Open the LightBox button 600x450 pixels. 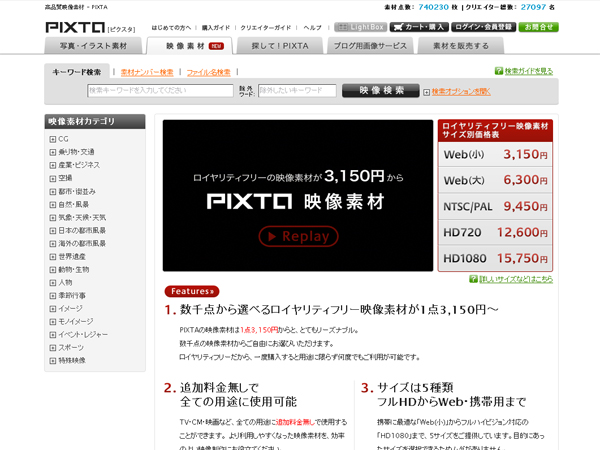pyautogui.click(x=358, y=27)
